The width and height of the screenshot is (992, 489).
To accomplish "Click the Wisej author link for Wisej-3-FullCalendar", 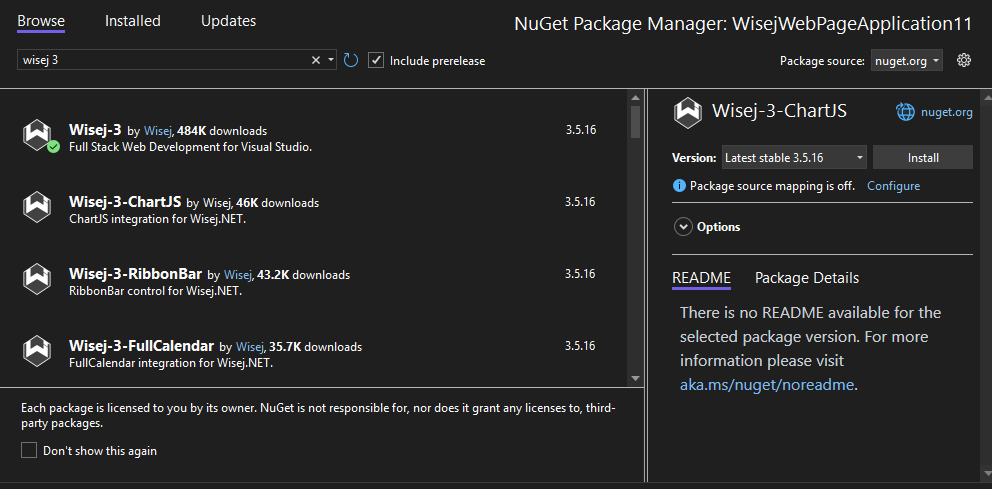I will pos(250,347).
